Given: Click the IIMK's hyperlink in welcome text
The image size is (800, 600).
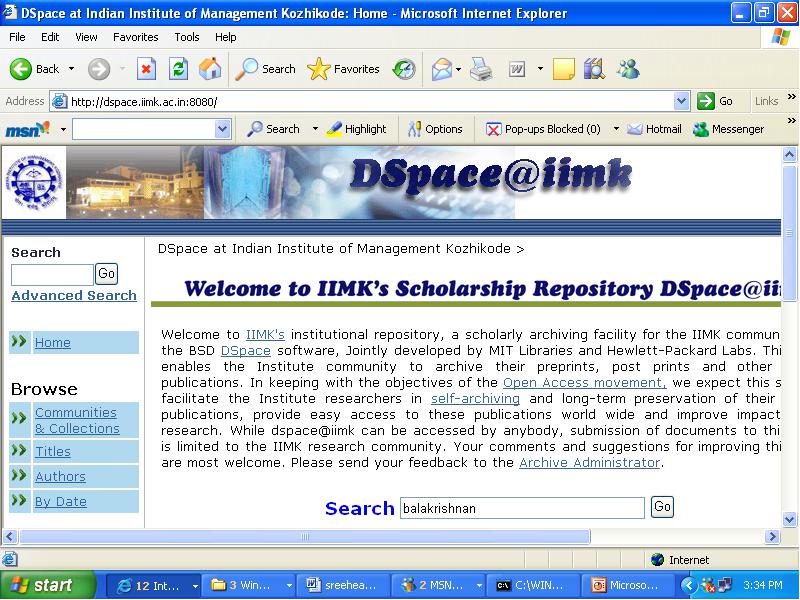Looking at the screenshot, I should (265, 335).
